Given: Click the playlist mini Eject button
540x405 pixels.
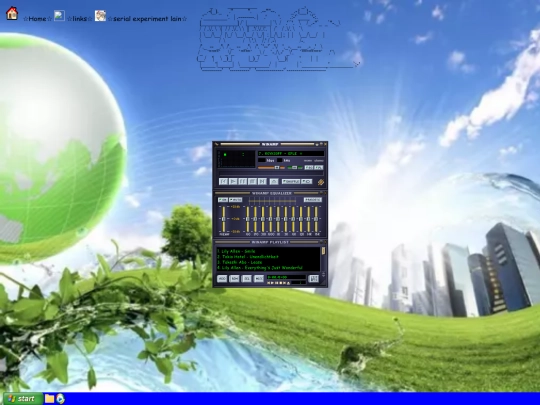Looking at the screenshot, I should tap(288, 283).
